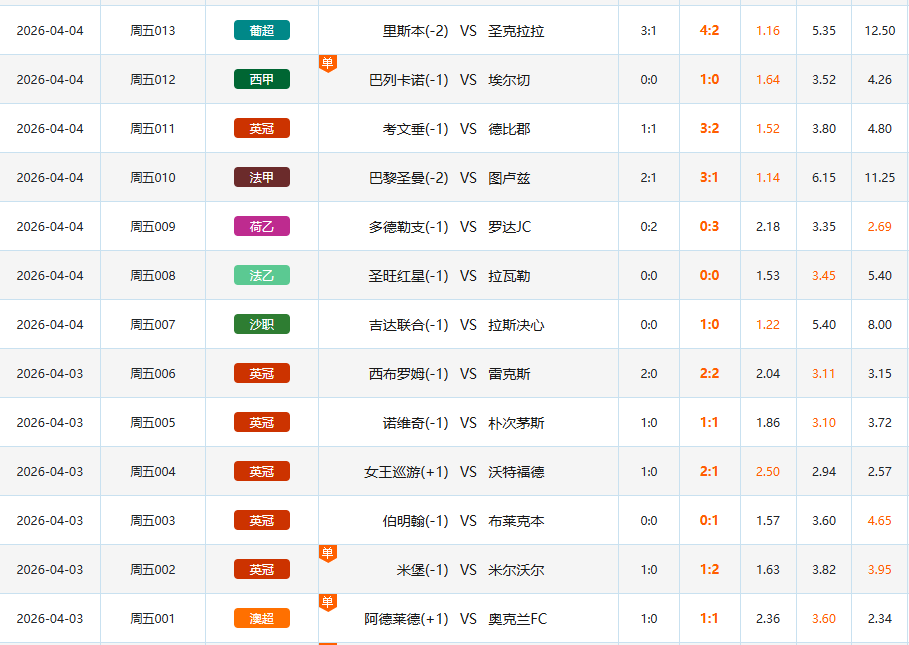Image resolution: width=909 pixels, height=645 pixels.
Task: Click the orange 澳超 league badge
Action: click(x=261, y=618)
